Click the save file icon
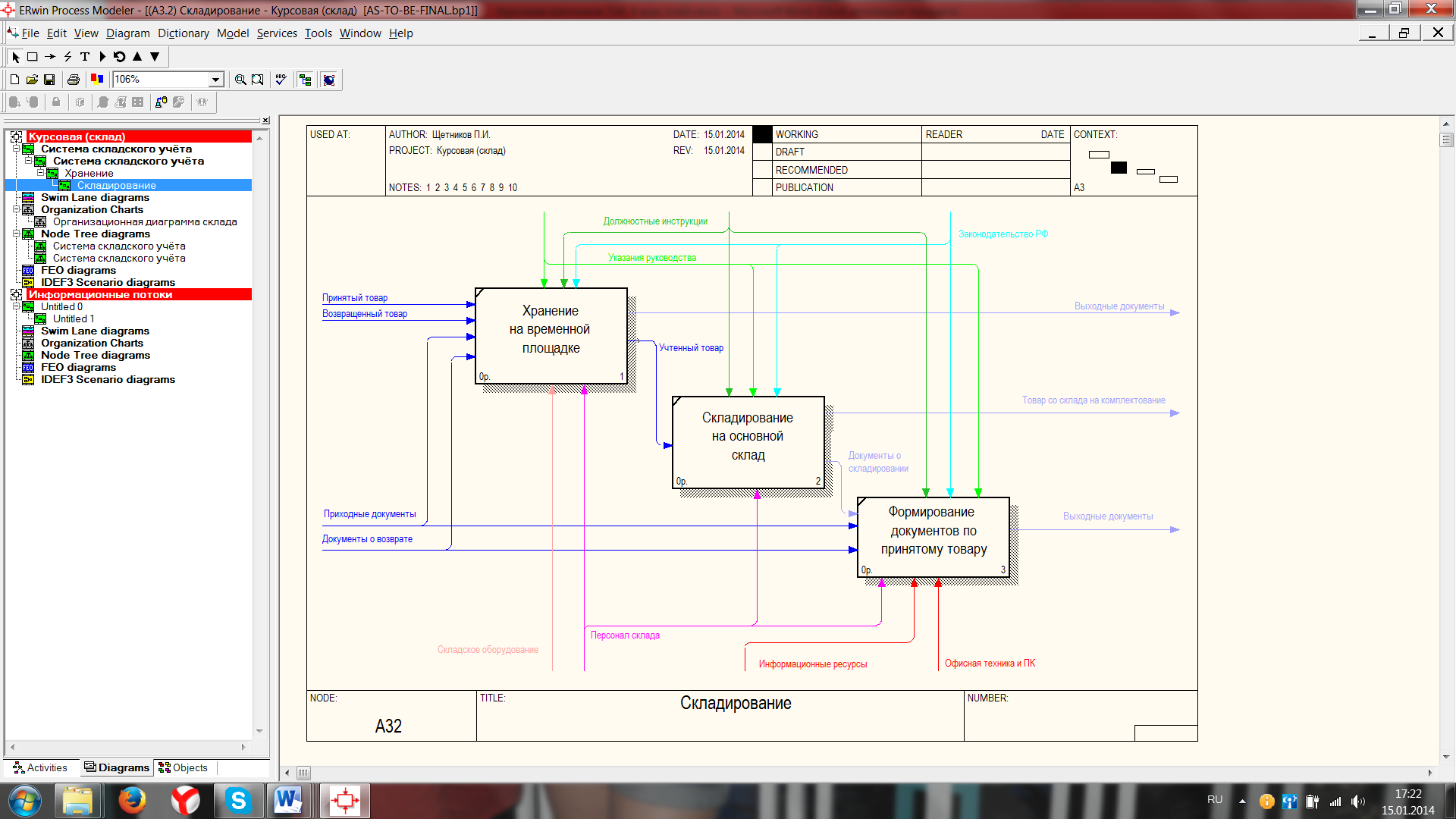The width and height of the screenshot is (1456, 819). pyautogui.click(x=47, y=79)
